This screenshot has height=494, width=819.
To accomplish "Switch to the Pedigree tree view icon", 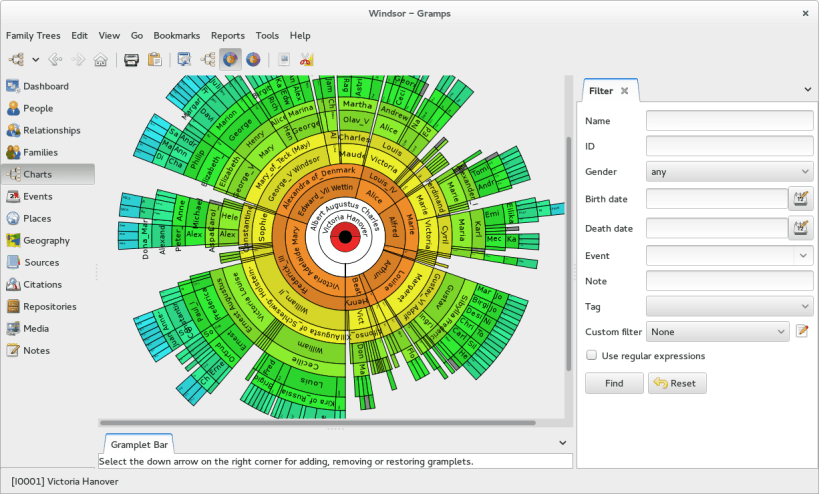I will [x=209, y=59].
